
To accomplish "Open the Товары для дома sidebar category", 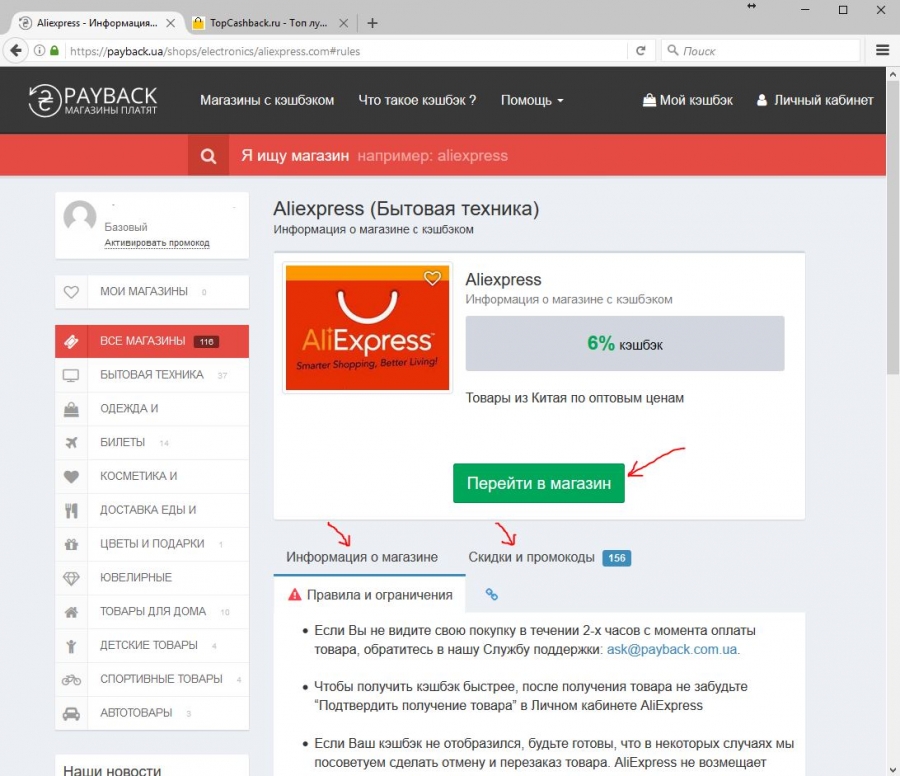I will coord(152,611).
